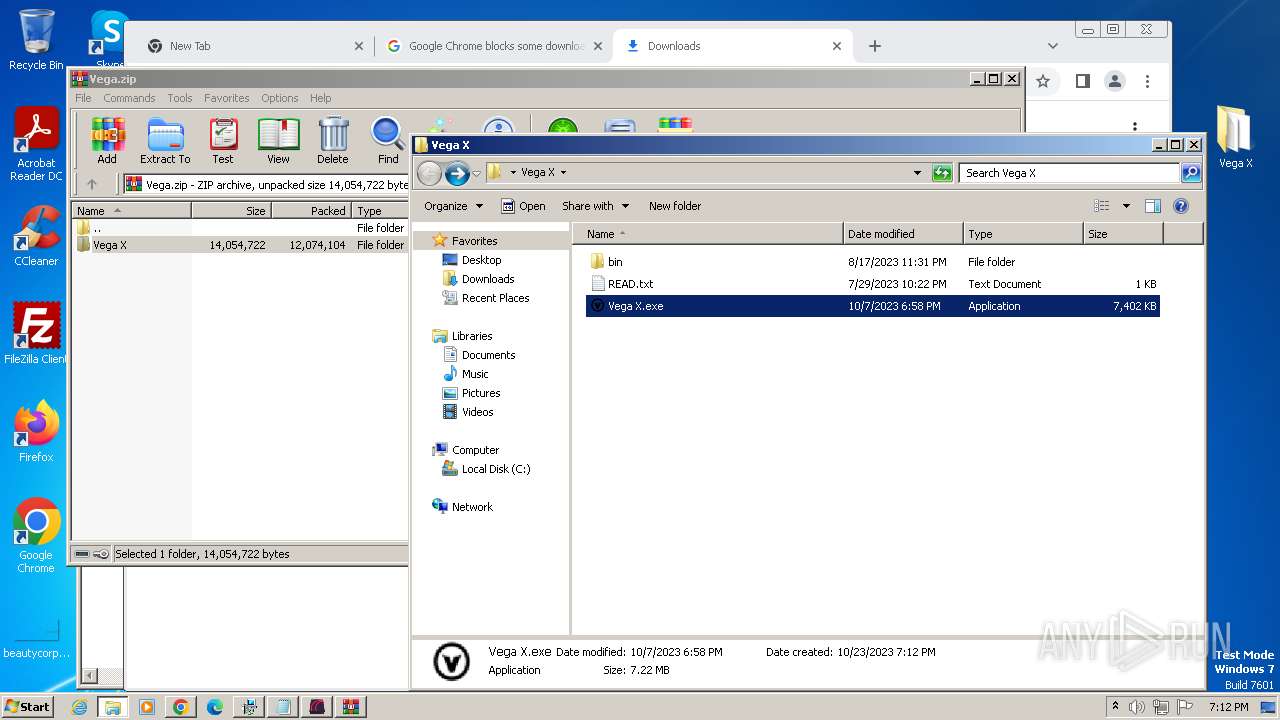
Task: Open the Favorites menu in WinRAR
Action: click(227, 98)
